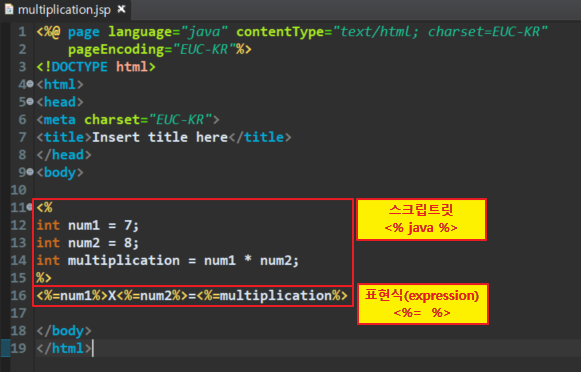Click the 'multiplication = num1 * num2' line

pyautogui.click(x=167, y=260)
